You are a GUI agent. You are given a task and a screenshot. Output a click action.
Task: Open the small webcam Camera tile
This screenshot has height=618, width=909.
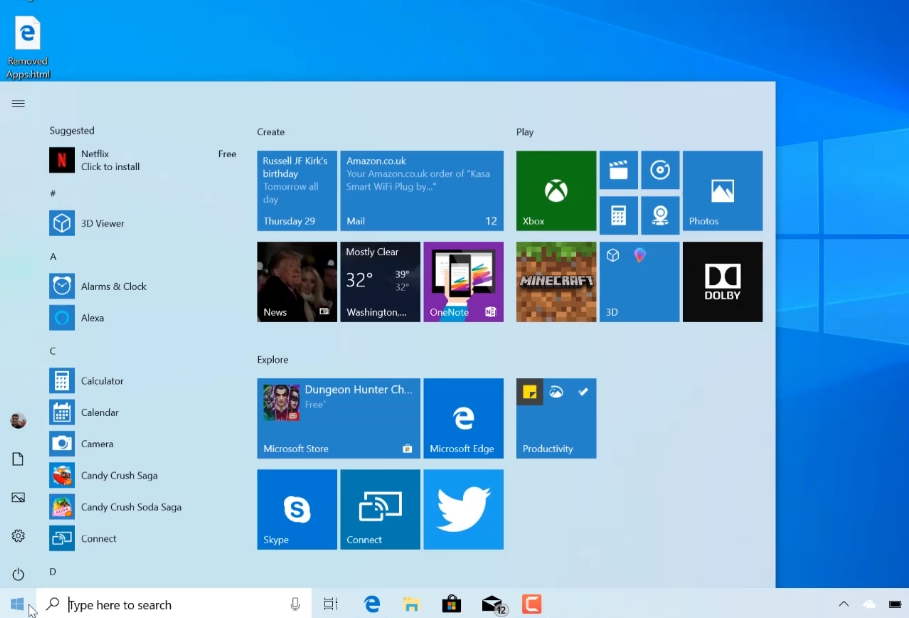pos(660,215)
